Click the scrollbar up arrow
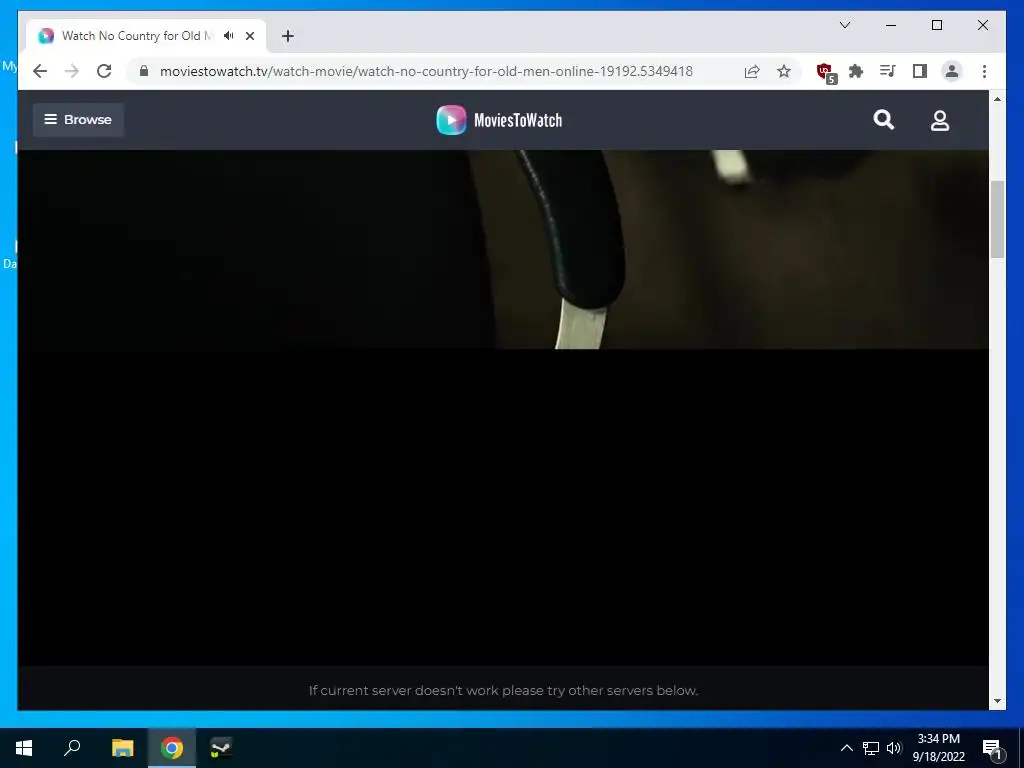This screenshot has height=768, width=1024. click(997, 99)
